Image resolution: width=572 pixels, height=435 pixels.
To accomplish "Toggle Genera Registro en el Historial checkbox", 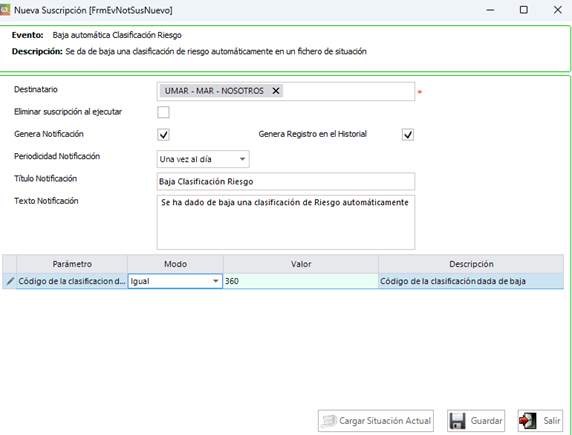I will (x=407, y=135).
